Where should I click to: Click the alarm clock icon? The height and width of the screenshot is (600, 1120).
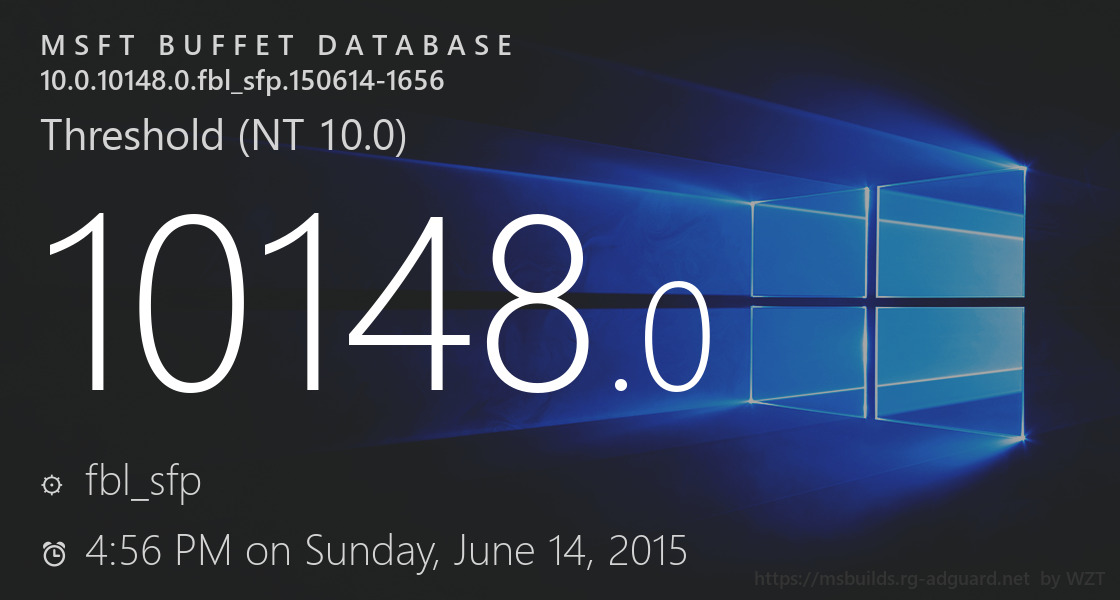53,553
